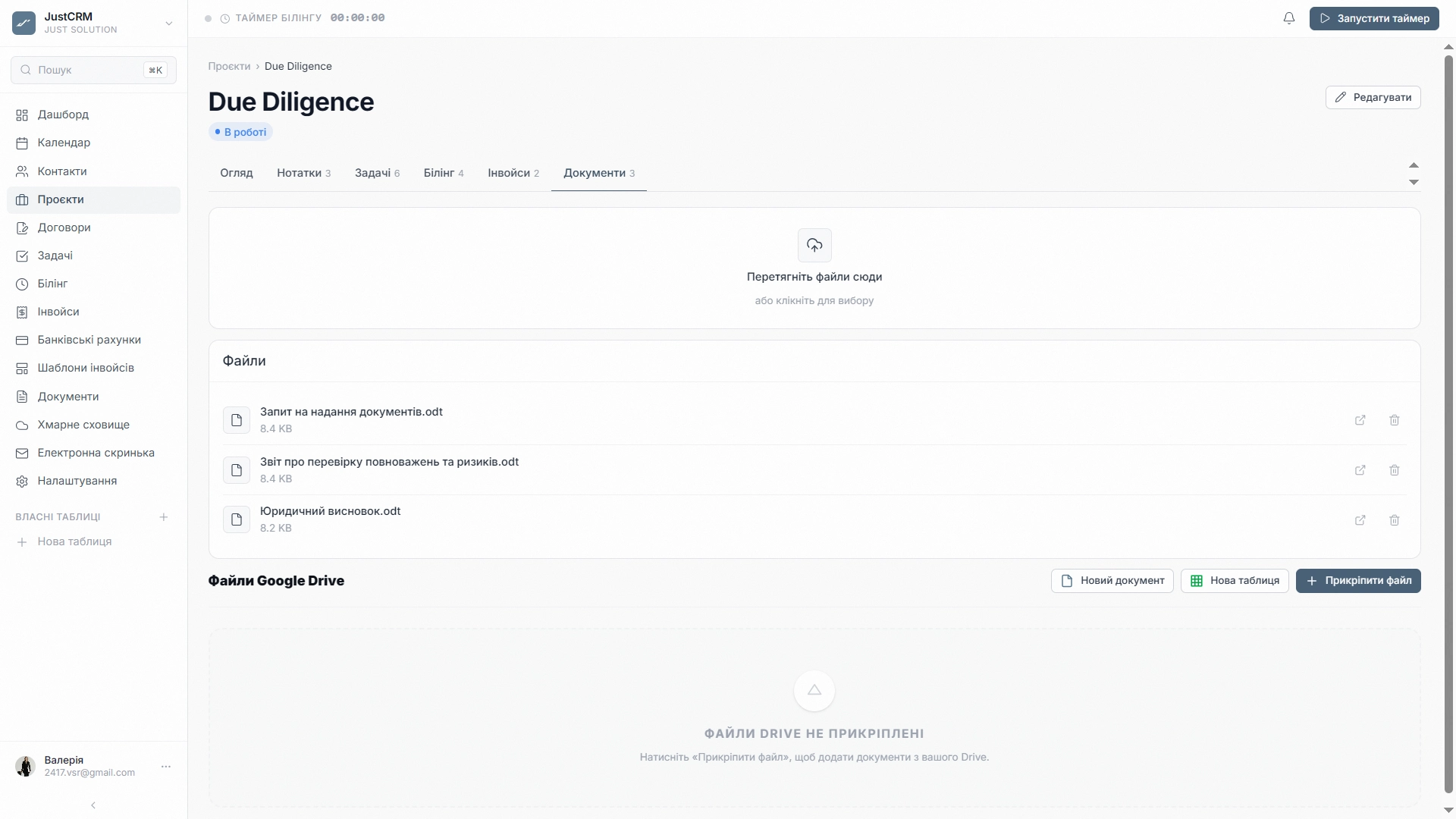Switch to the Білінг tab
Viewport: 1456px width, 819px height.
point(444,173)
